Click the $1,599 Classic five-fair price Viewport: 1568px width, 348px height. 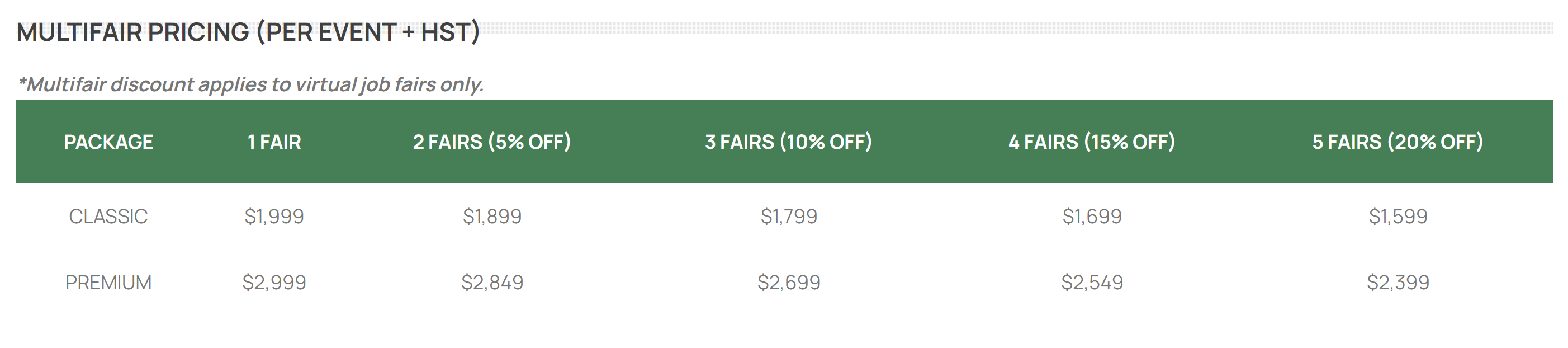coord(1398,217)
